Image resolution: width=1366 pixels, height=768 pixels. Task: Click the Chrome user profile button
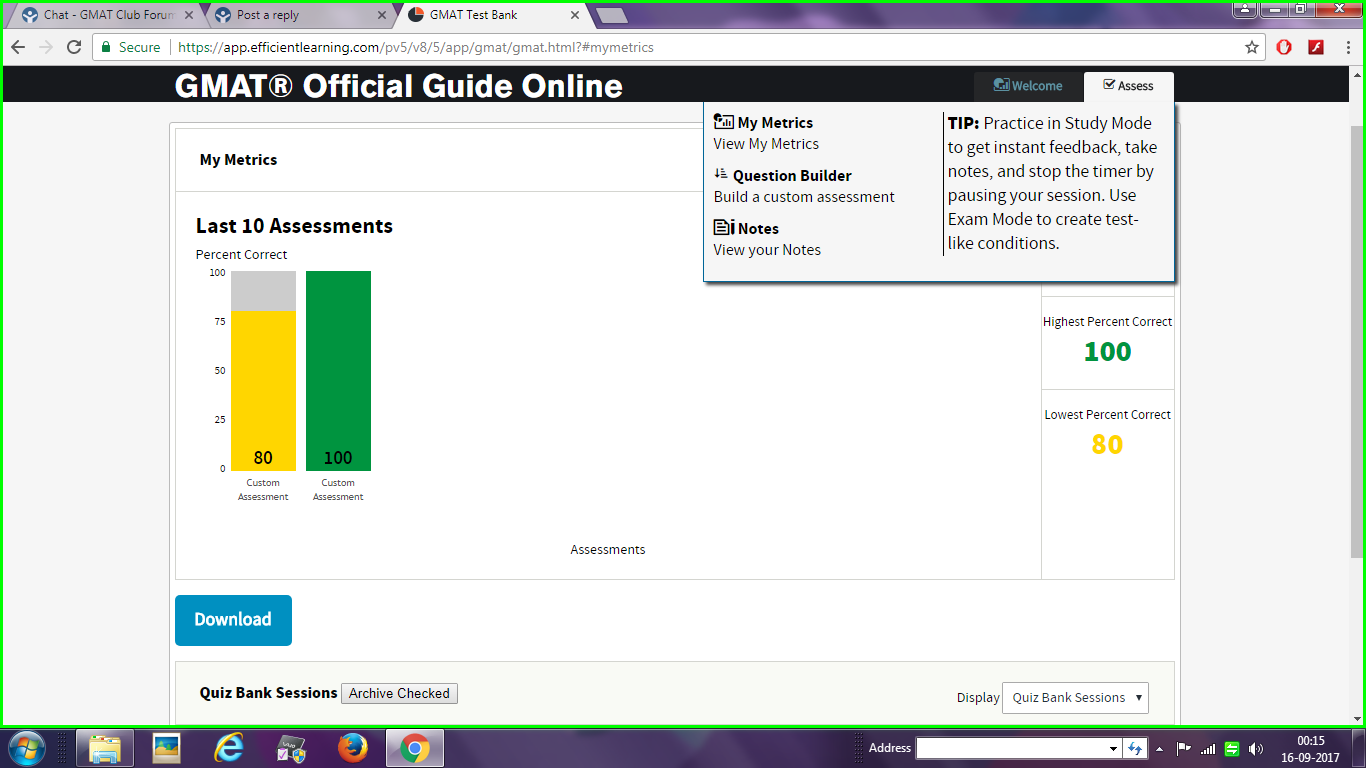[x=1243, y=9]
